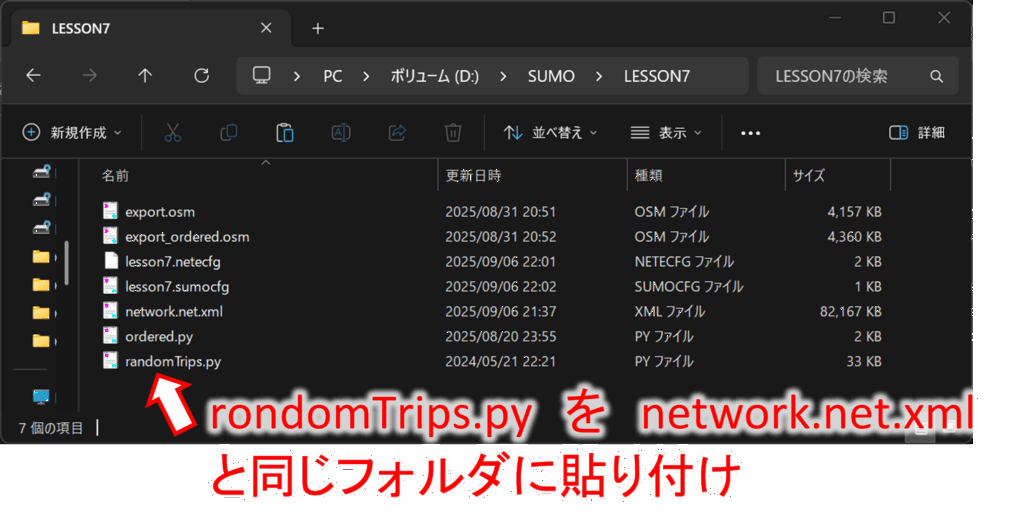Image resolution: width=1024 pixels, height=513 pixels.
Task: Sort by 種類 column header
Action: [x=648, y=176]
